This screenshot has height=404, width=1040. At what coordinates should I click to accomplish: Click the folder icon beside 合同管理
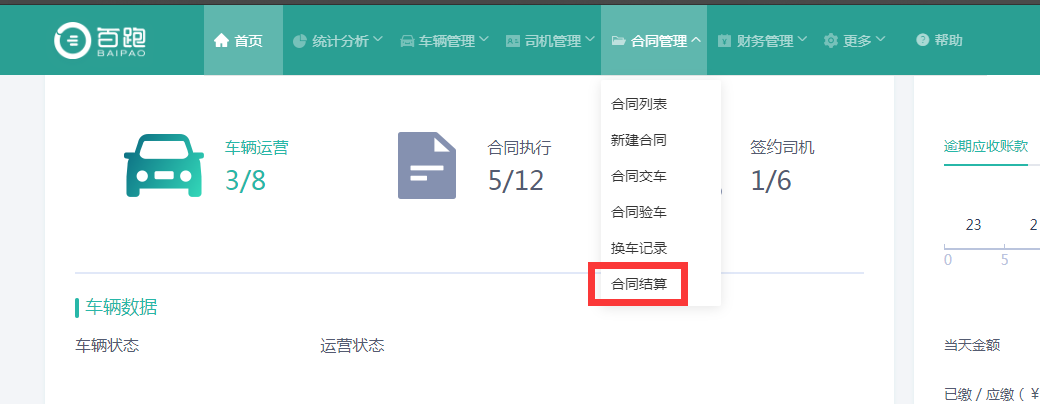pyautogui.click(x=619, y=41)
